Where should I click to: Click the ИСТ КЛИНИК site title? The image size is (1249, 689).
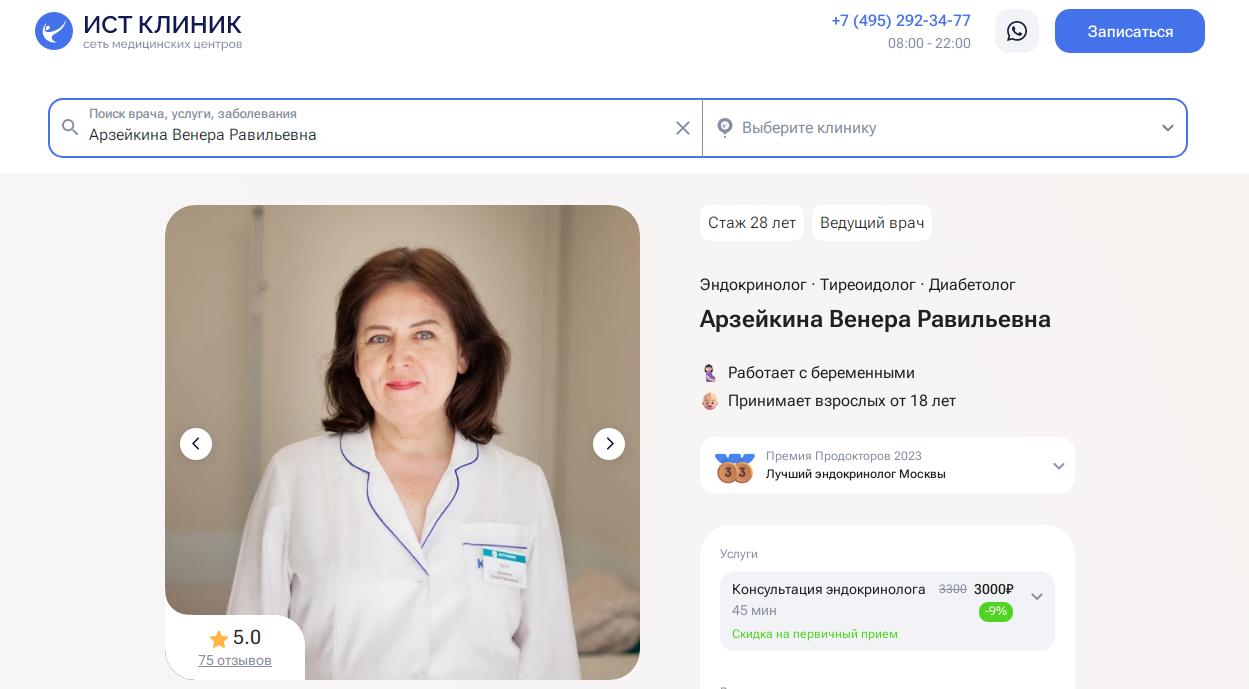click(162, 25)
